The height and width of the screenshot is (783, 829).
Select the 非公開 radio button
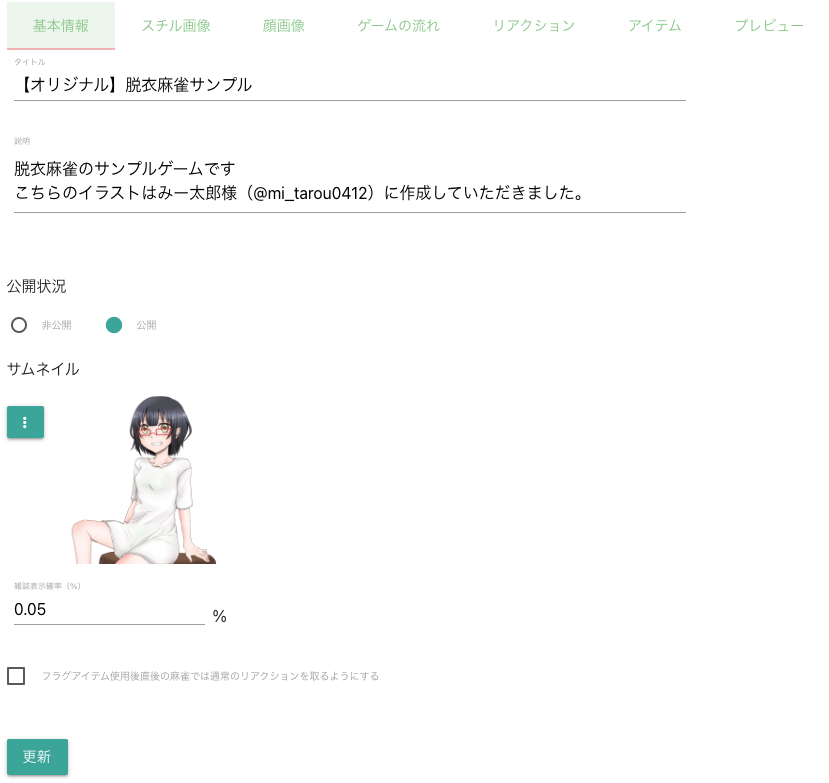[x=19, y=325]
